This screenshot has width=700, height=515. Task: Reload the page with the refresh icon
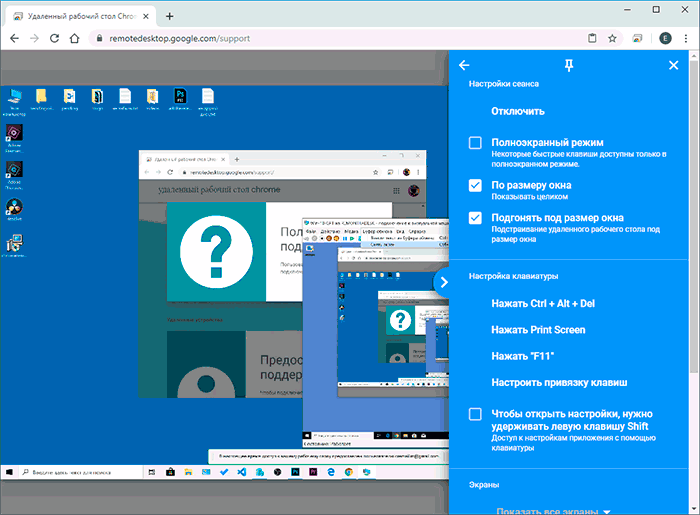[54, 38]
